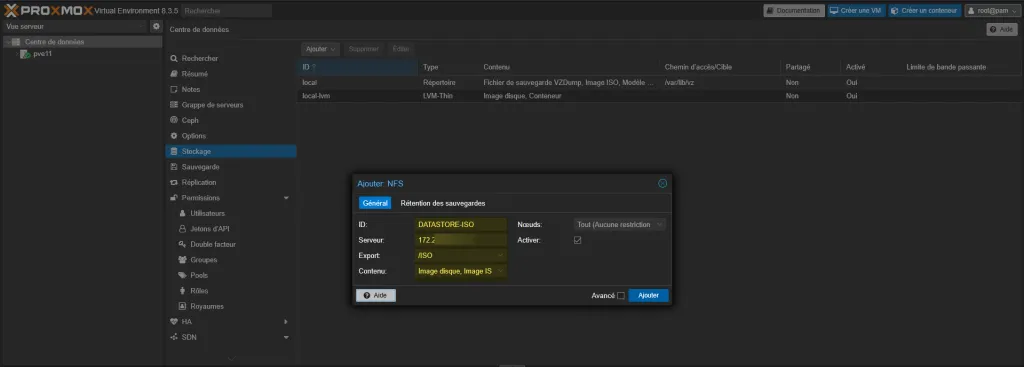
Task: Close the Ajouter: NFS dialog
Action: tap(662, 184)
